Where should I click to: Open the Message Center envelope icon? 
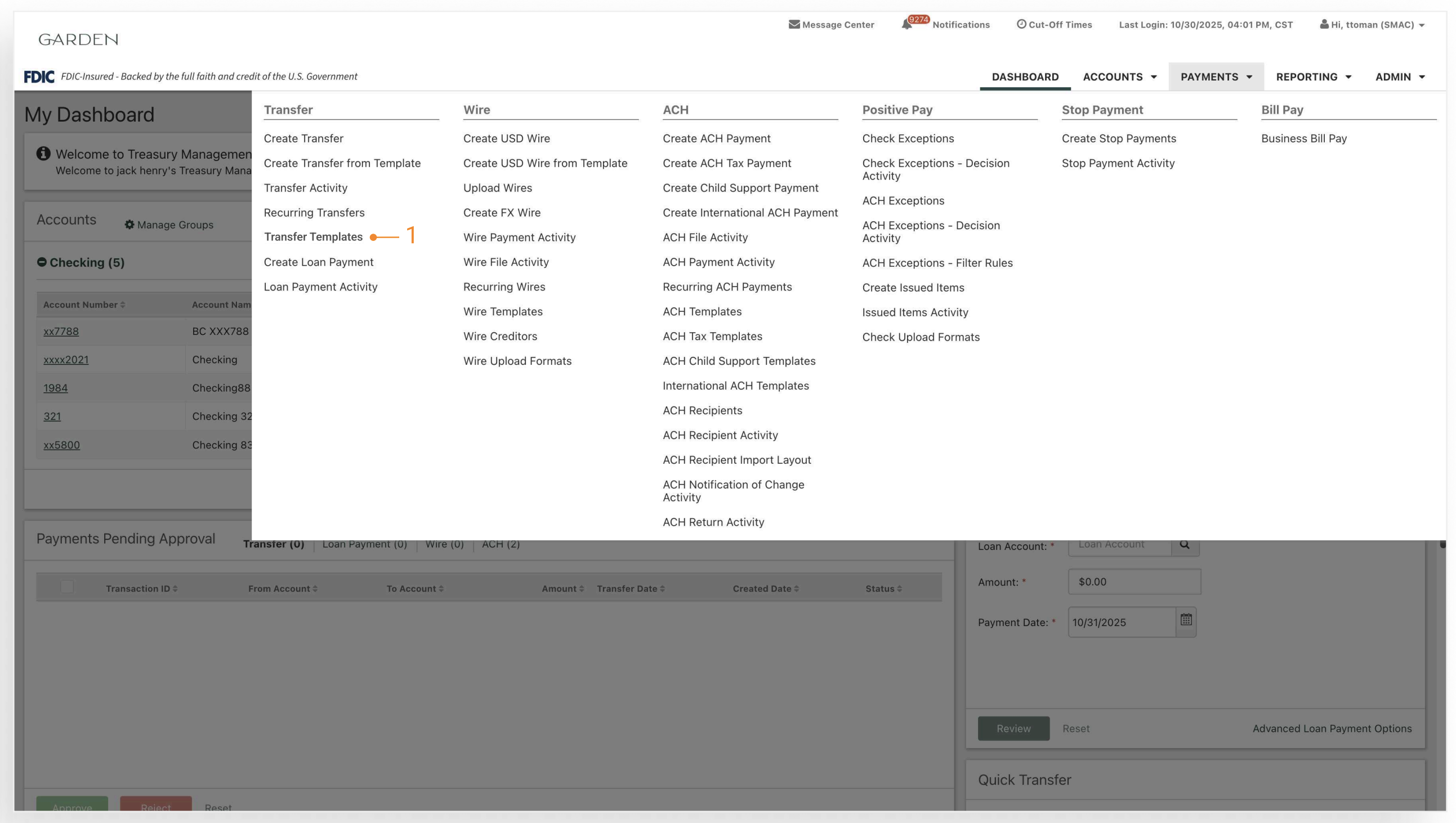tap(793, 24)
